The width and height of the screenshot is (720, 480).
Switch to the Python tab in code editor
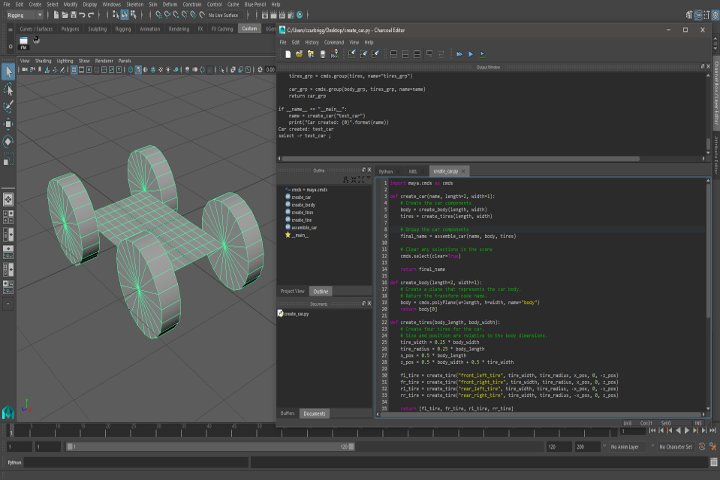386,171
